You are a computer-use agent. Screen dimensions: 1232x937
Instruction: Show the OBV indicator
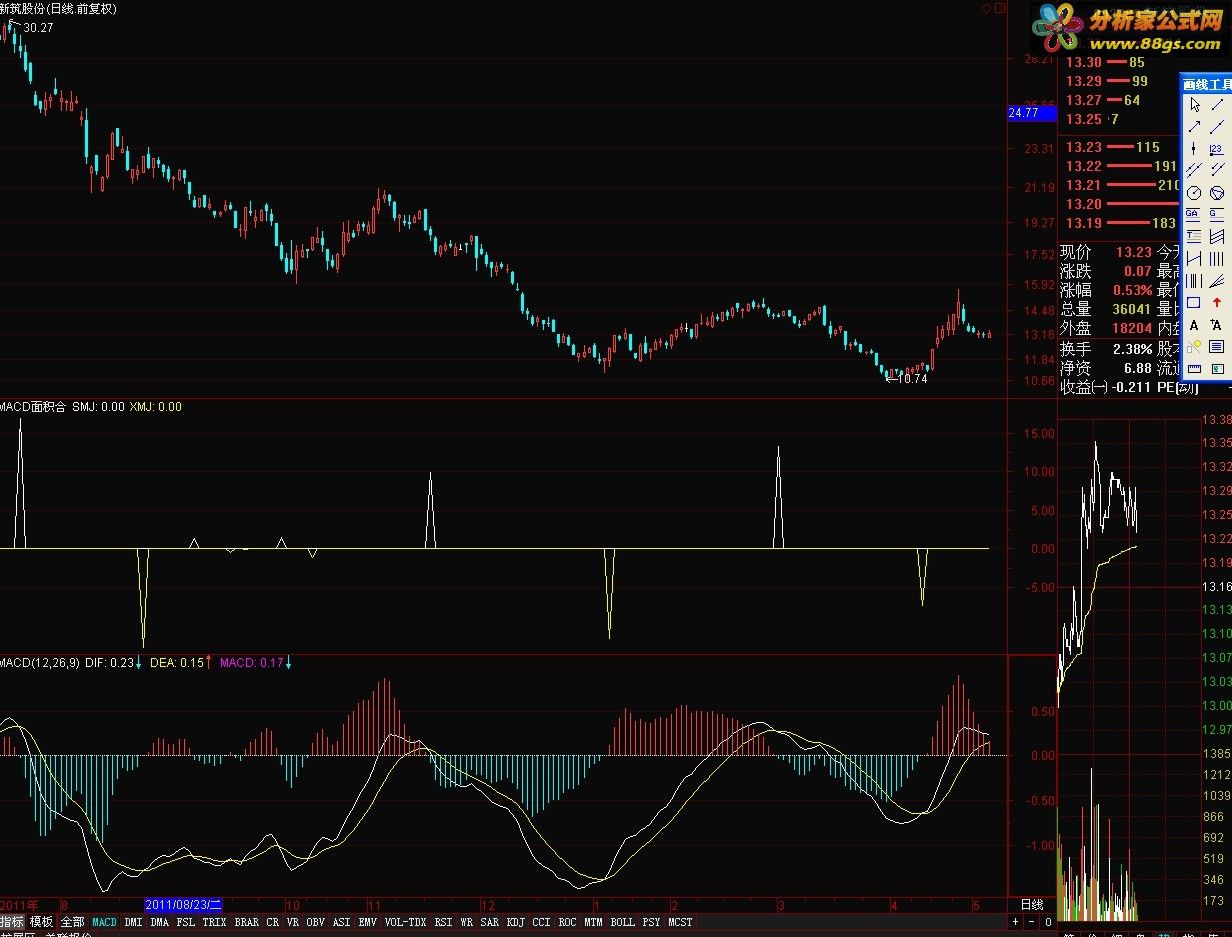coord(316,922)
